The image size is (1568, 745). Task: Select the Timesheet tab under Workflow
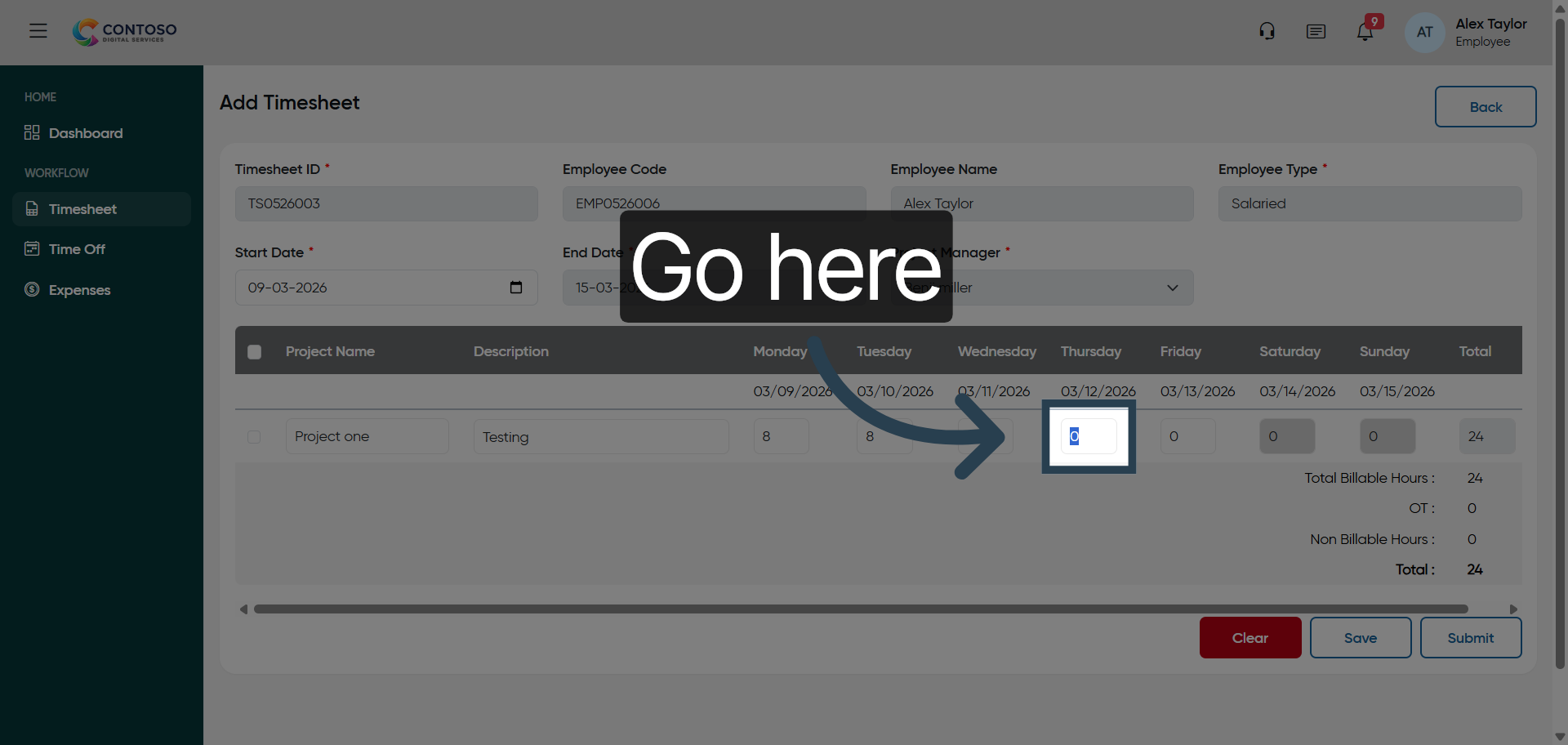pyautogui.click(x=84, y=209)
